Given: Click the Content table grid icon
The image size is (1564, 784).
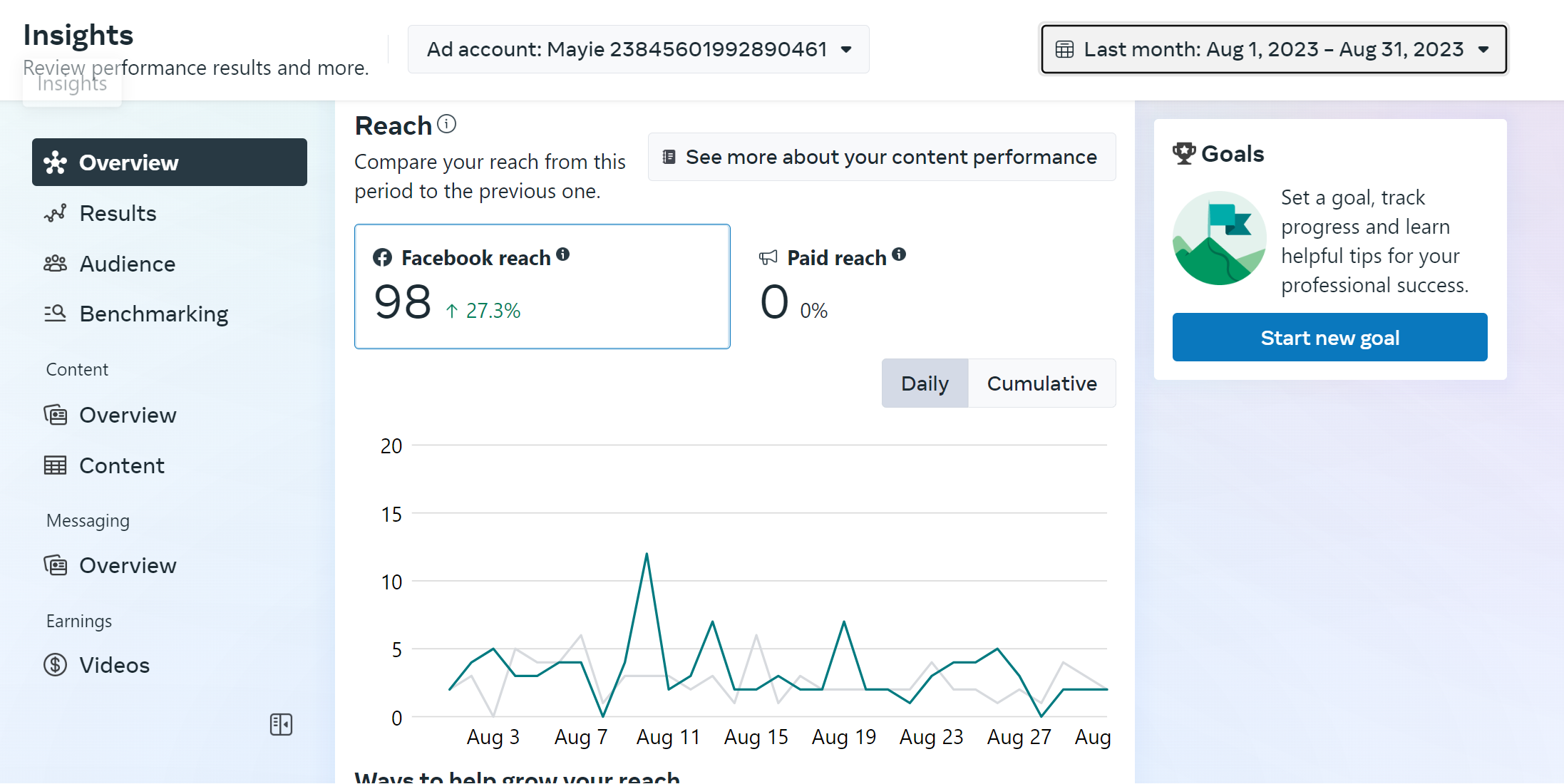Looking at the screenshot, I should tap(55, 465).
